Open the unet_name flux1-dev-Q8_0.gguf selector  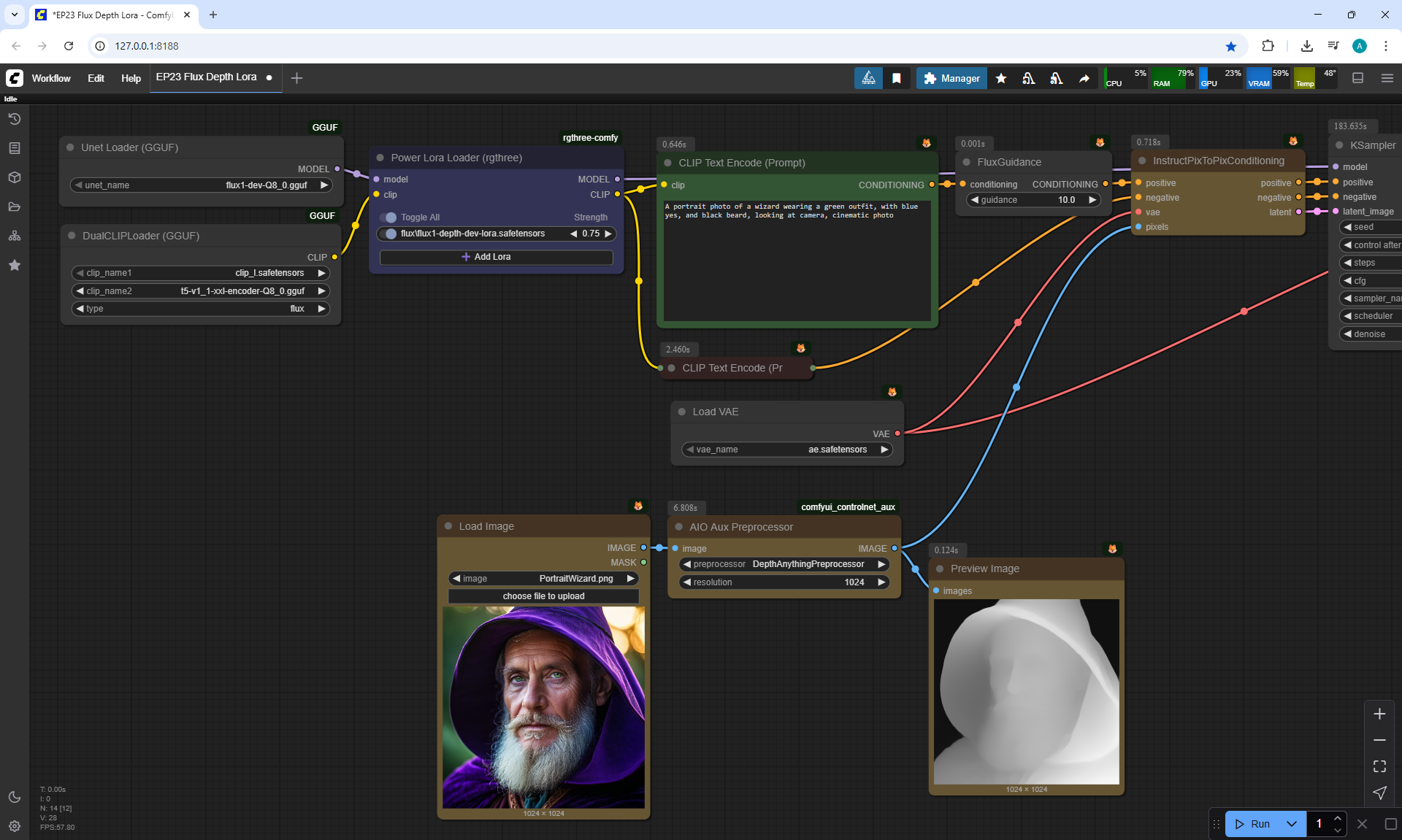click(x=202, y=185)
